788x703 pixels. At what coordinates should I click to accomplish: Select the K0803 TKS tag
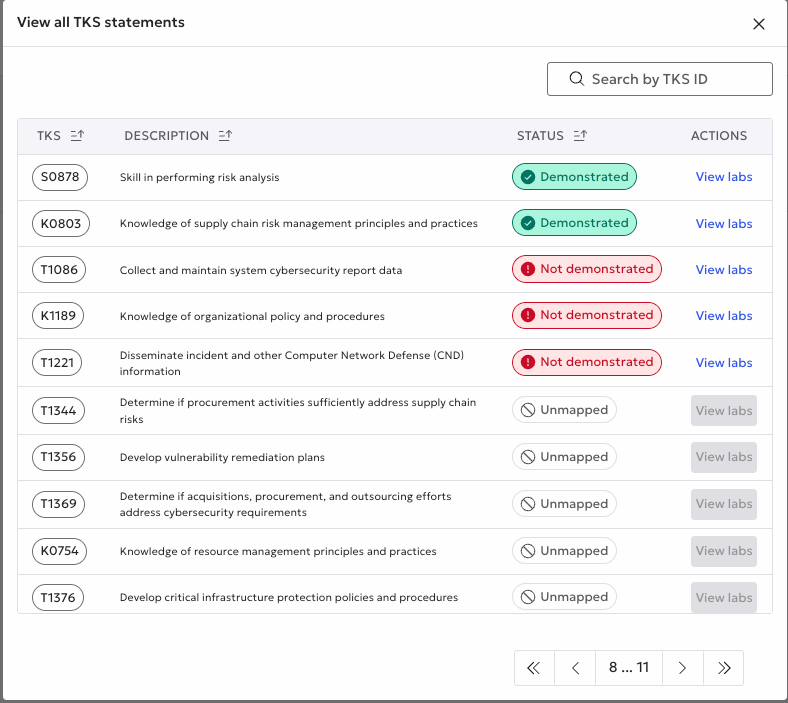(61, 224)
